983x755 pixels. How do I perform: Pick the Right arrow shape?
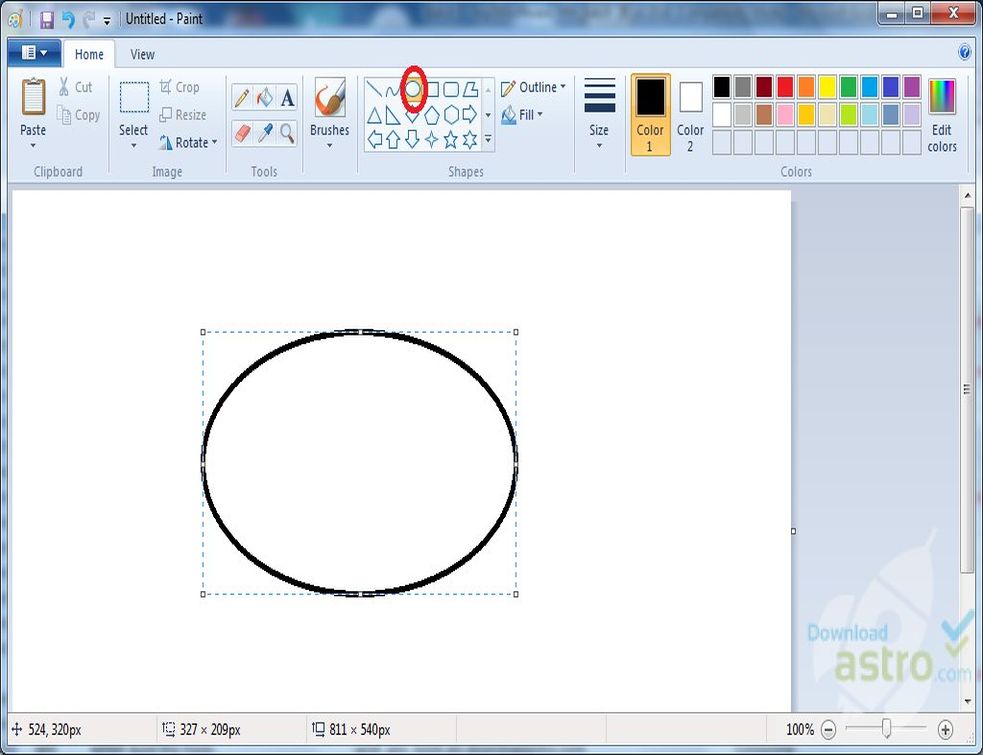470,115
